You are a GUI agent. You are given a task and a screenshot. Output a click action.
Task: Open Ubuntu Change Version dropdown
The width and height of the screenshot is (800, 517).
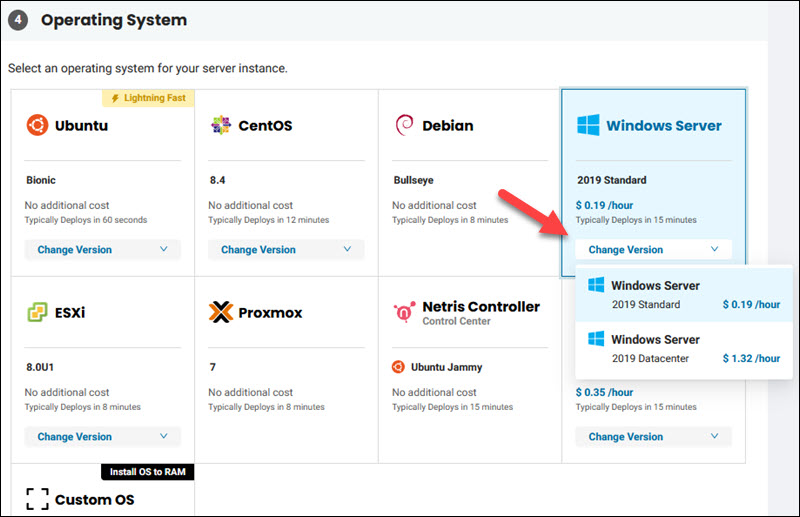pyautogui.click(x=103, y=250)
